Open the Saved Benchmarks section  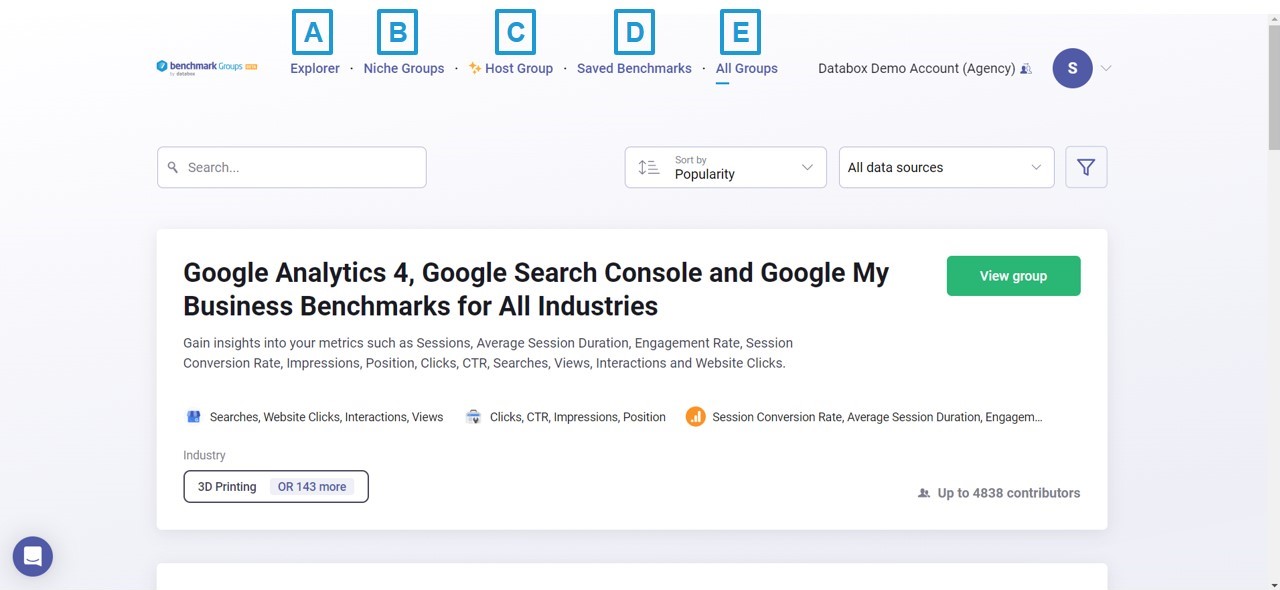(634, 68)
